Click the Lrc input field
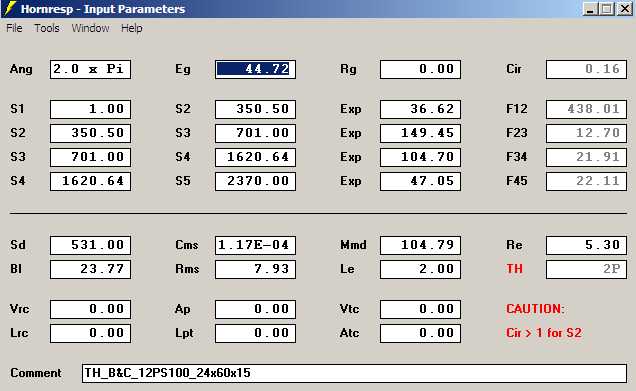 click(90, 333)
